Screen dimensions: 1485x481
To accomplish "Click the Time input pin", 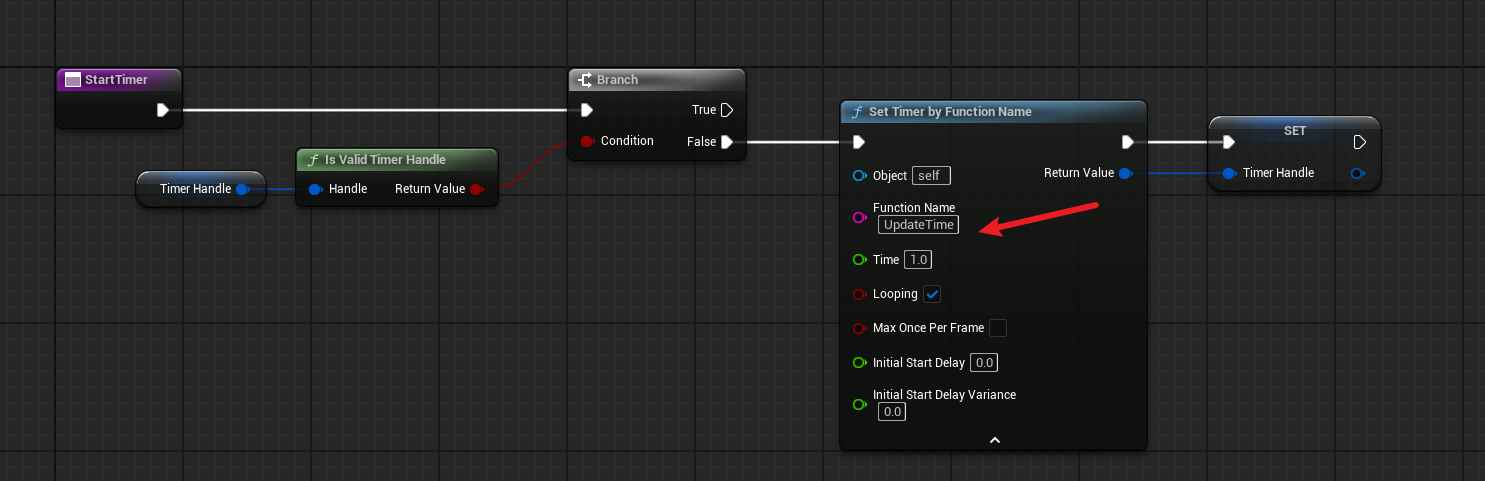I will click(859, 260).
